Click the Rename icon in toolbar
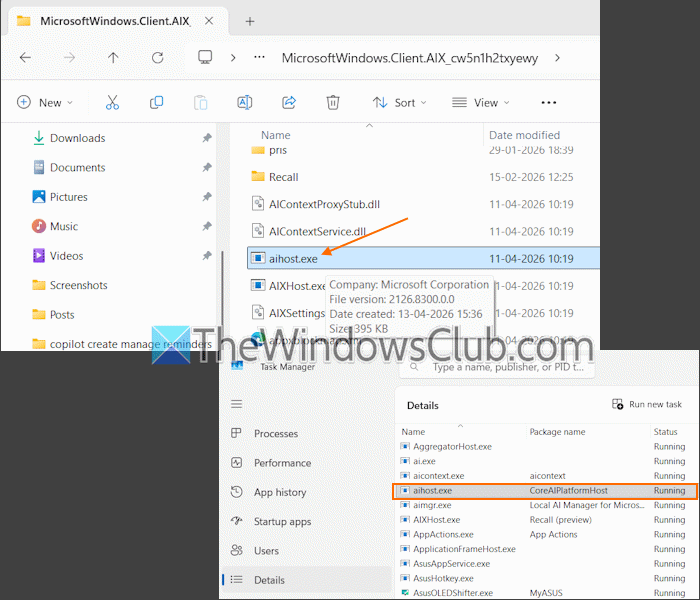700x600 pixels. (x=245, y=103)
